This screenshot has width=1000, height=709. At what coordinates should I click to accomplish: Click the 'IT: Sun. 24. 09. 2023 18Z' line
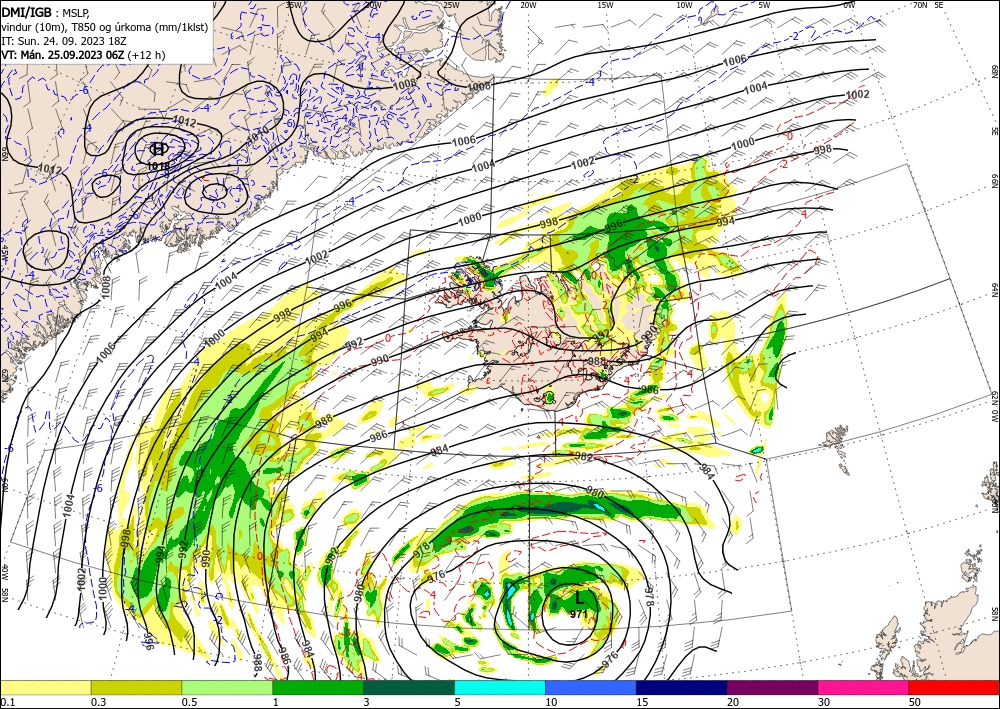[66, 41]
